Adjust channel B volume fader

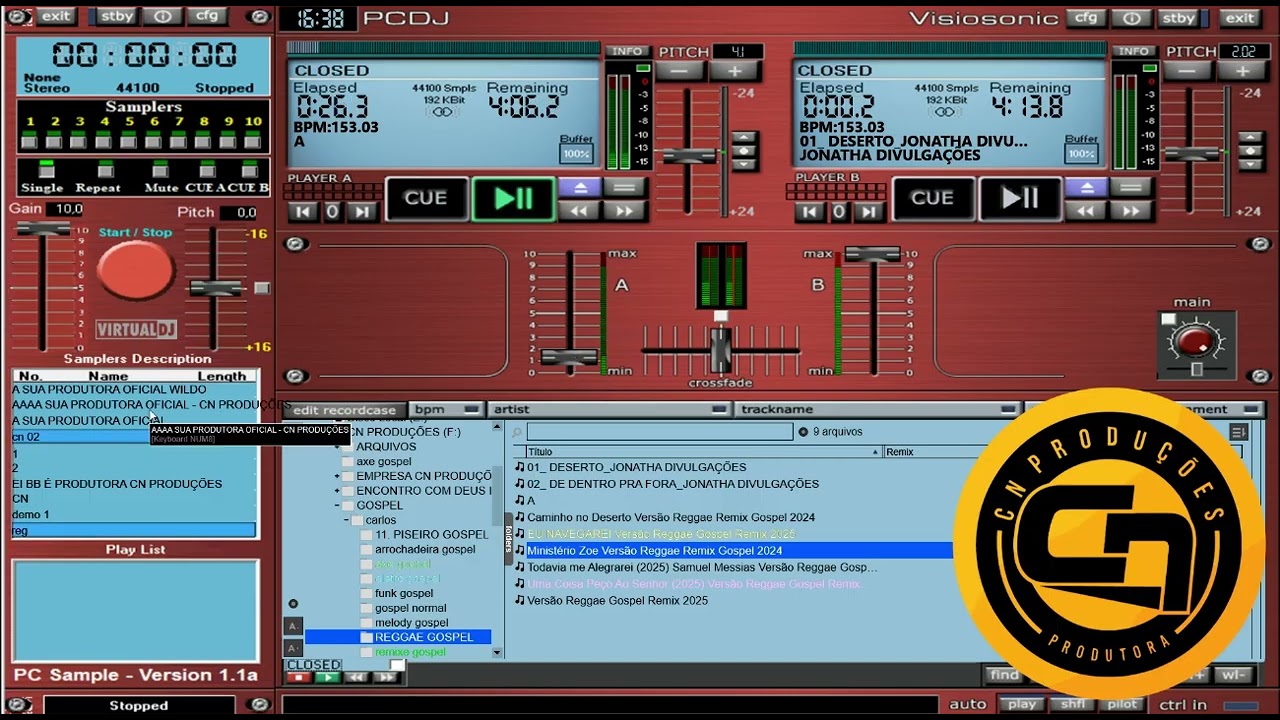[x=873, y=254]
